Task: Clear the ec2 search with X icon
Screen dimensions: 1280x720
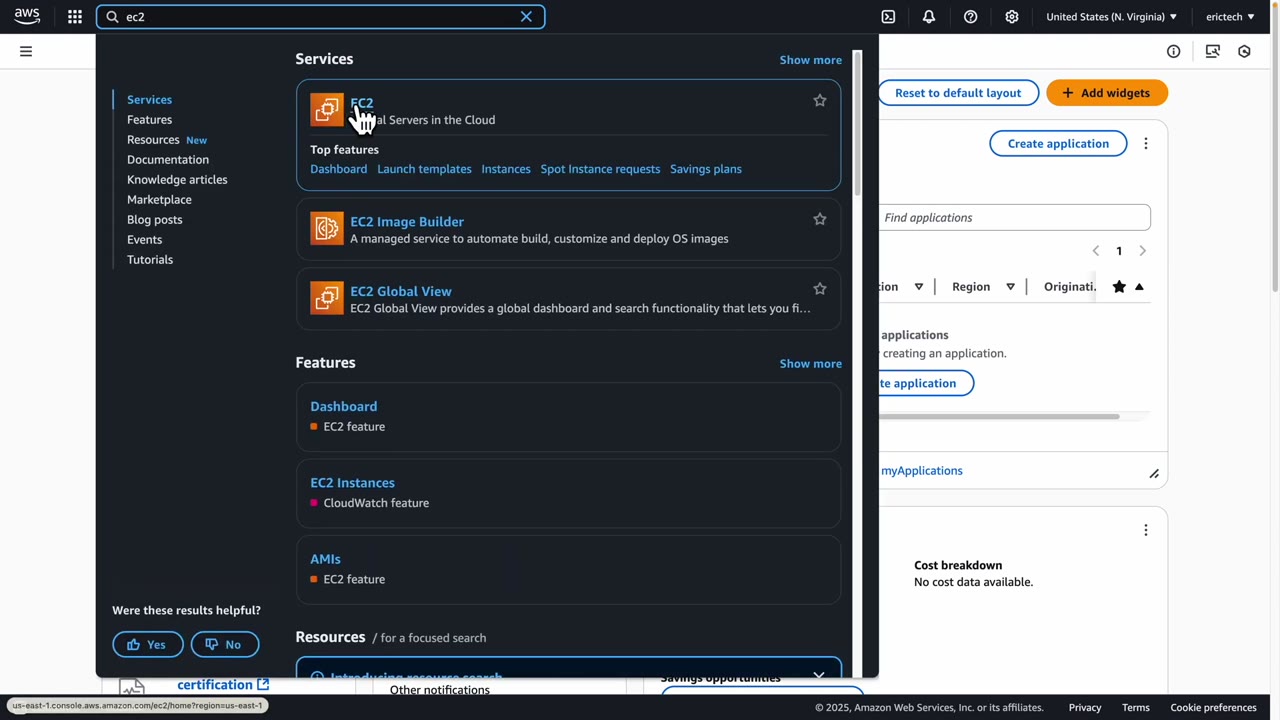Action: 526,17
